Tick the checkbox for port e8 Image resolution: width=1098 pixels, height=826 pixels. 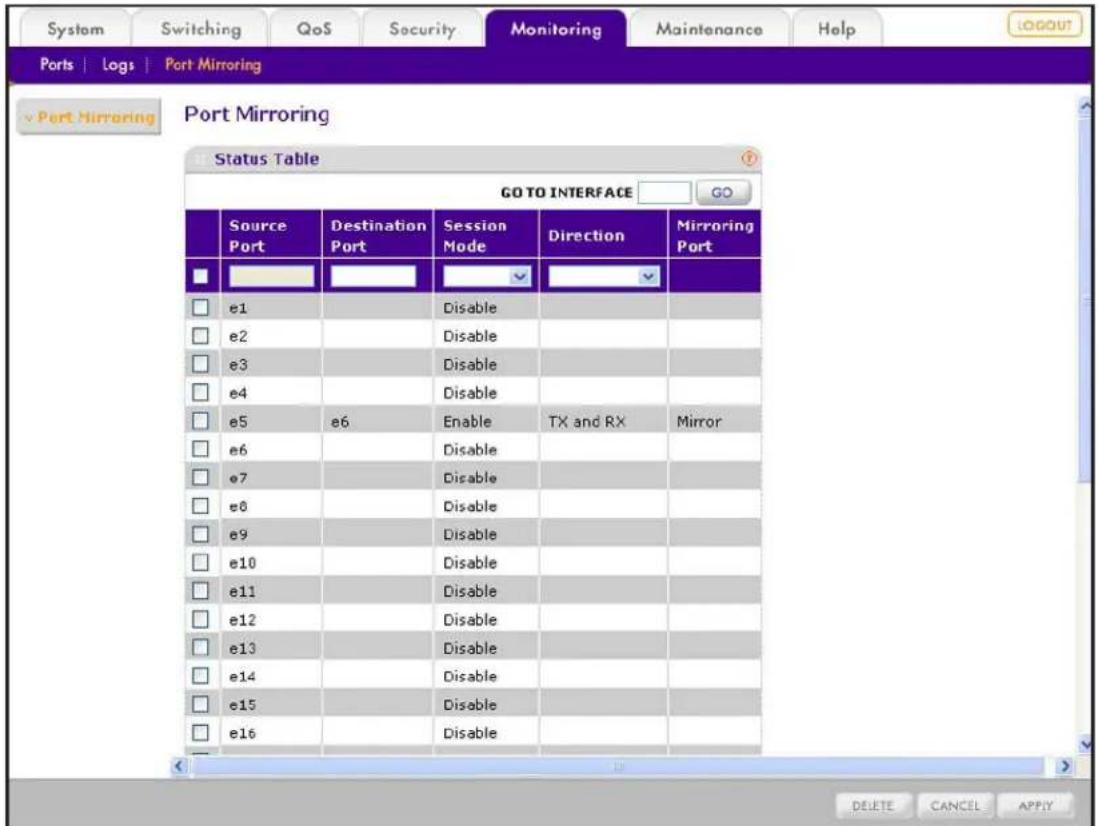pos(200,505)
